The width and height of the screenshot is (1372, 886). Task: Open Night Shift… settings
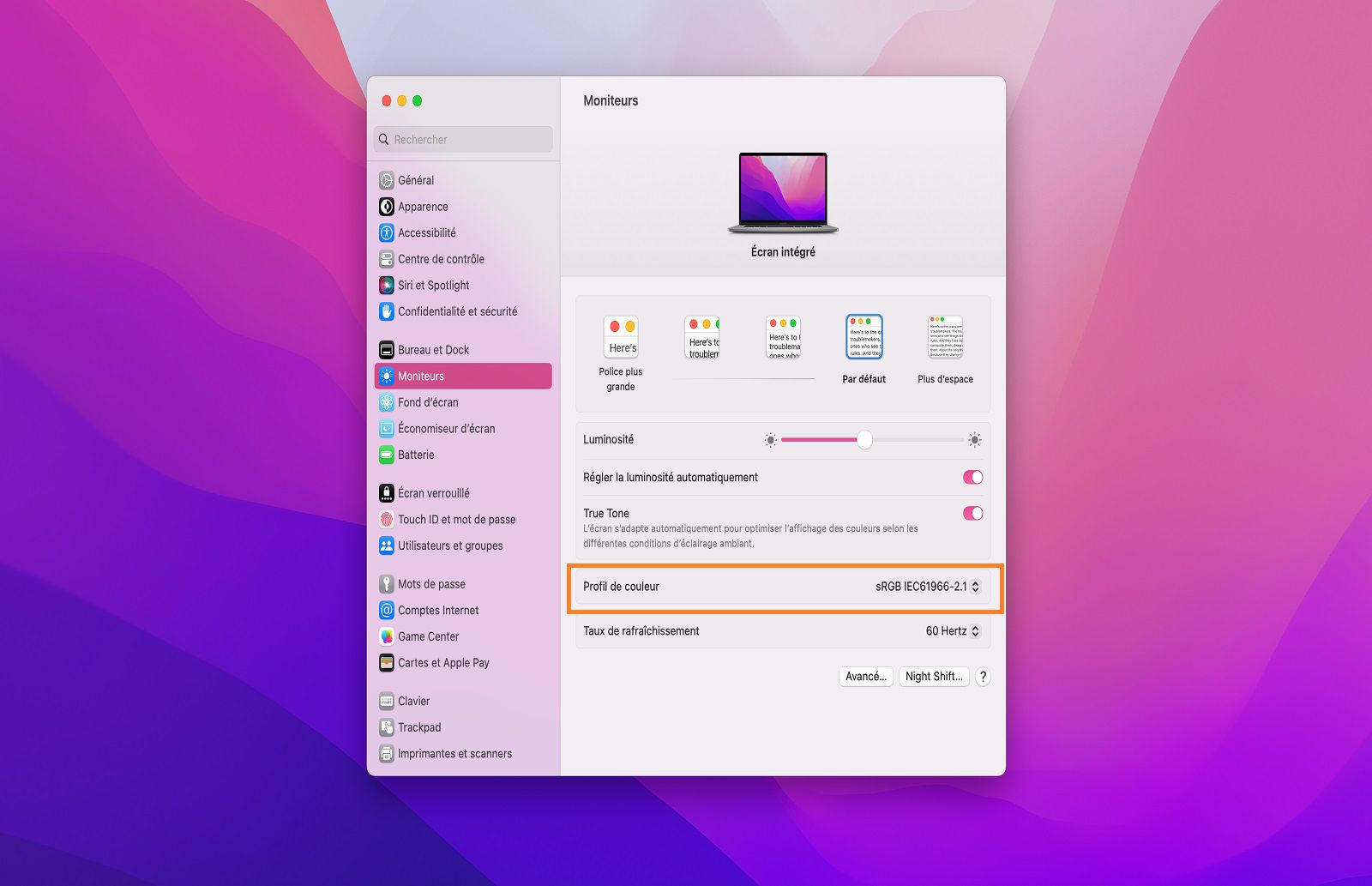click(x=934, y=677)
